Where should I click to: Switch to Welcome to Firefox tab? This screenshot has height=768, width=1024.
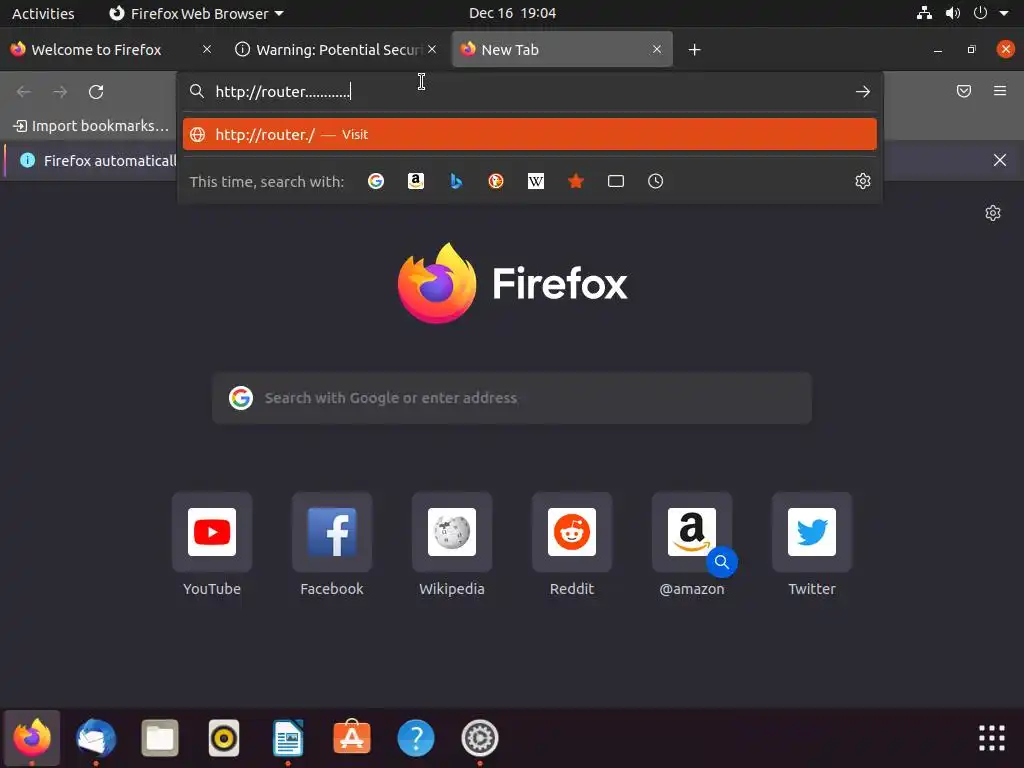pos(97,50)
